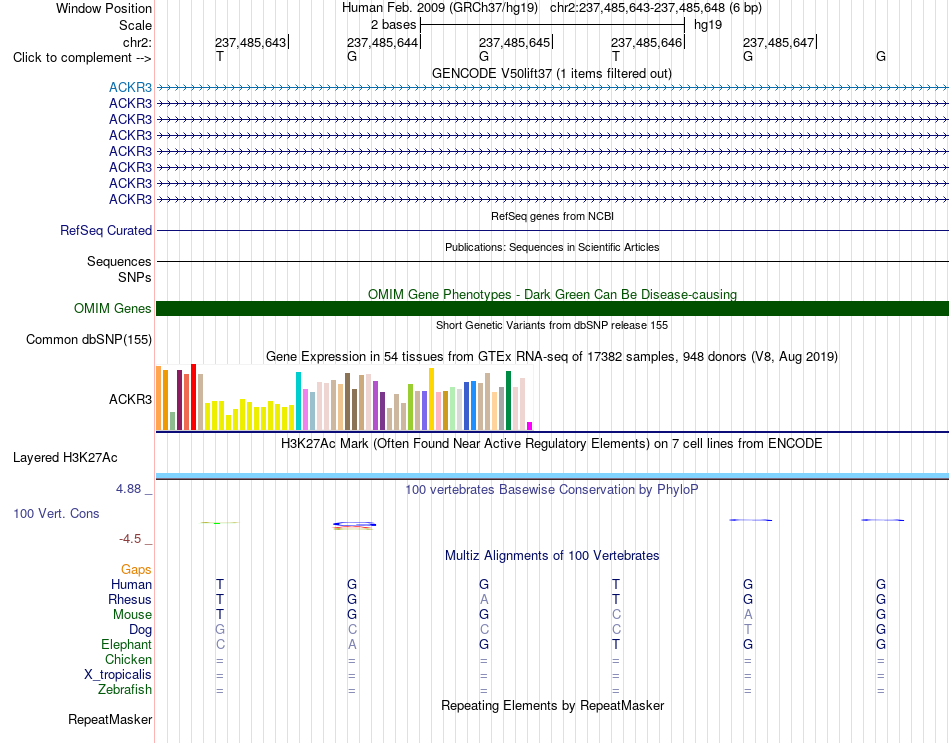Image resolution: width=950 pixels, height=743 pixels.
Task: Click the position marker 237,485,643
Action: (x=250, y=42)
